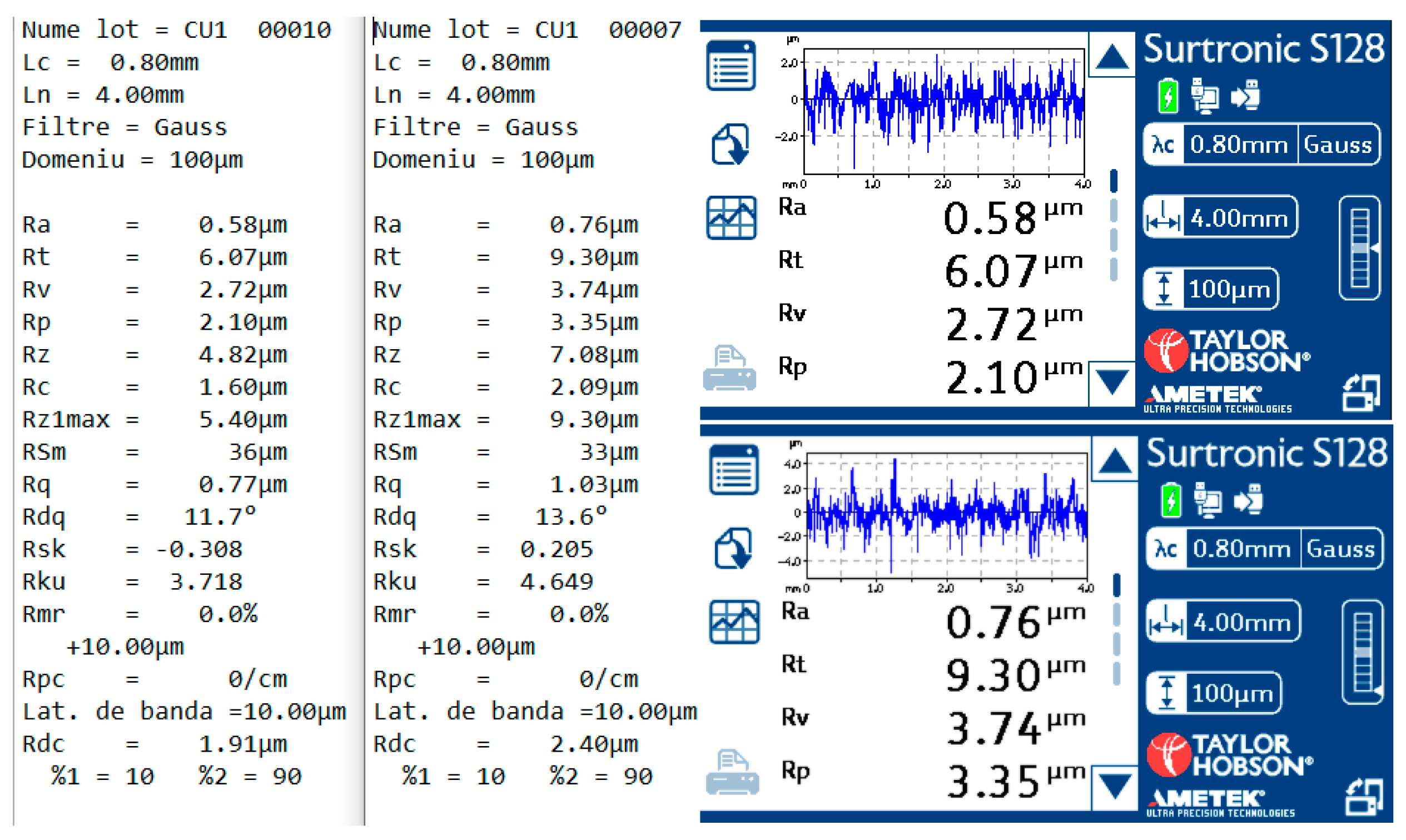Tap the 100µm range button in upper panel
The image size is (1406, 840).
click(1228, 289)
